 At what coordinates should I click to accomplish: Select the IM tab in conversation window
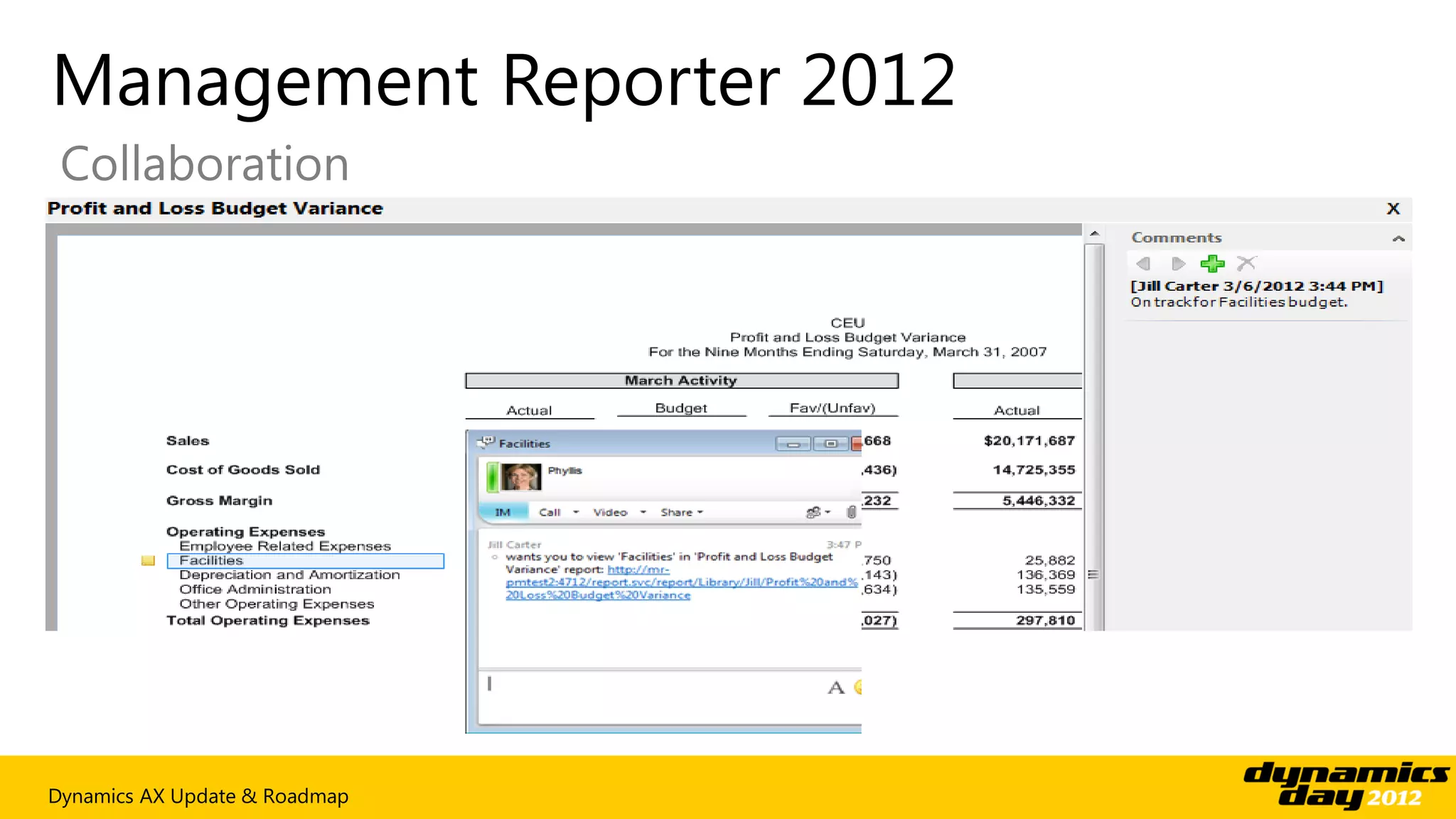tap(503, 512)
